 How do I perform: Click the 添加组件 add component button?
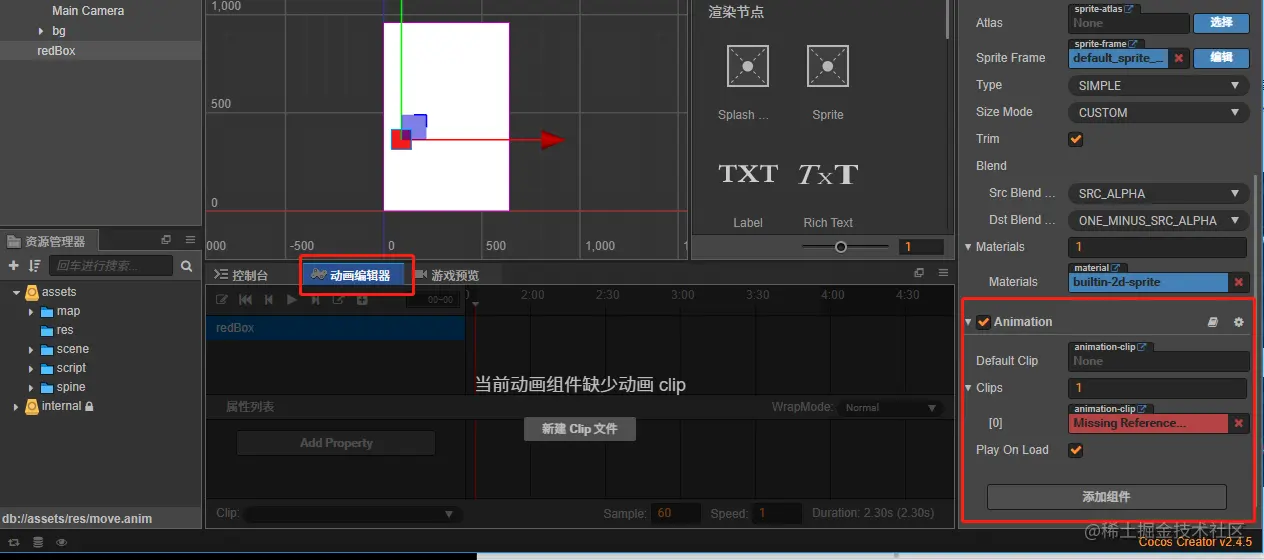(1106, 497)
